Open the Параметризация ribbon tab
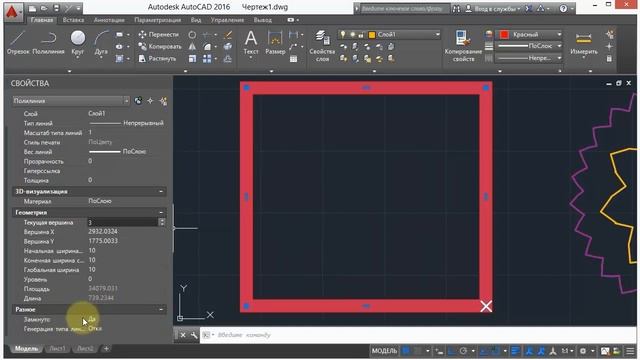The height and width of the screenshot is (360, 640). pyautogui.click(x=158, y=20)
